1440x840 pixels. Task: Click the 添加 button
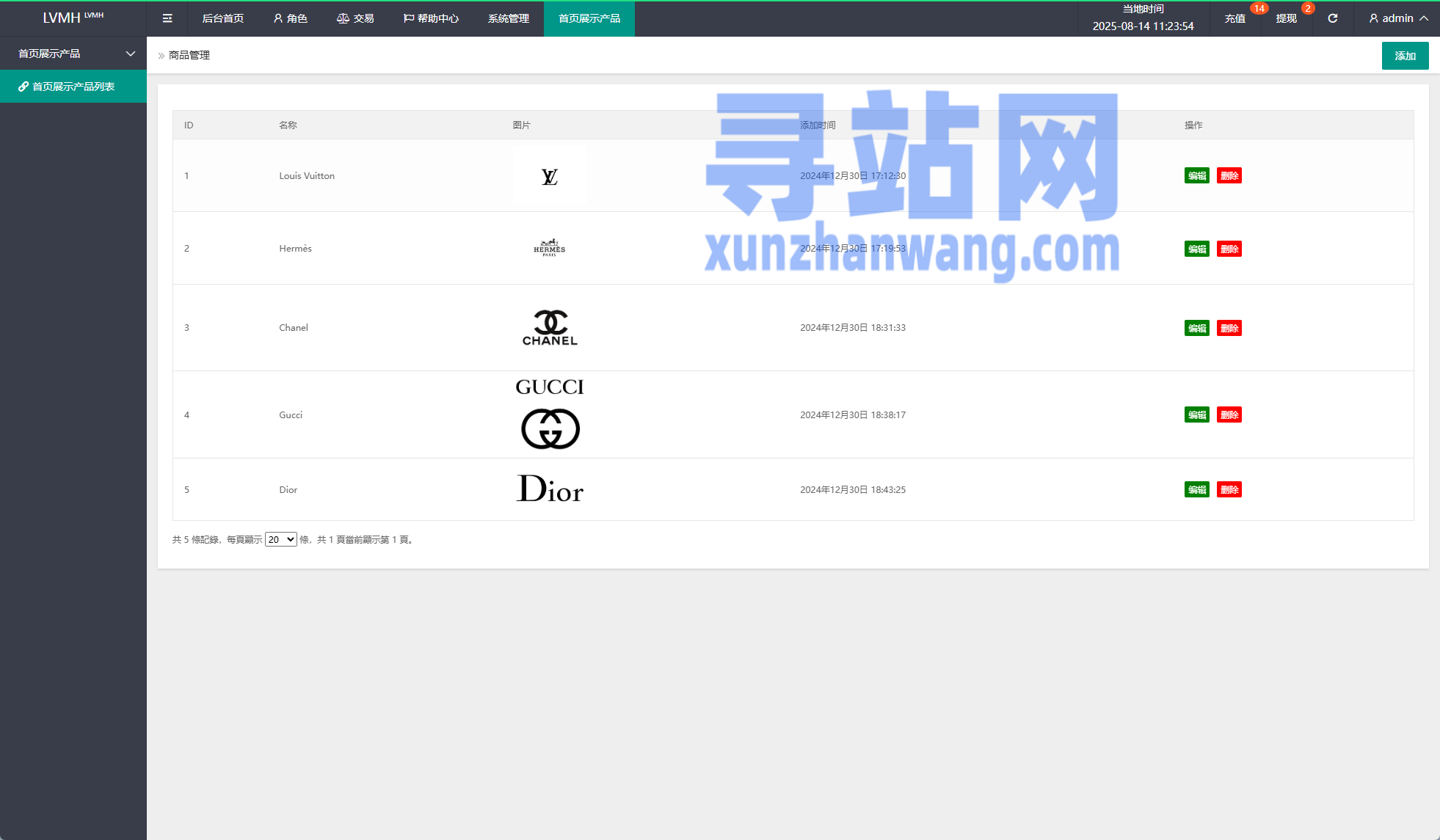[x=1405, y=56]
